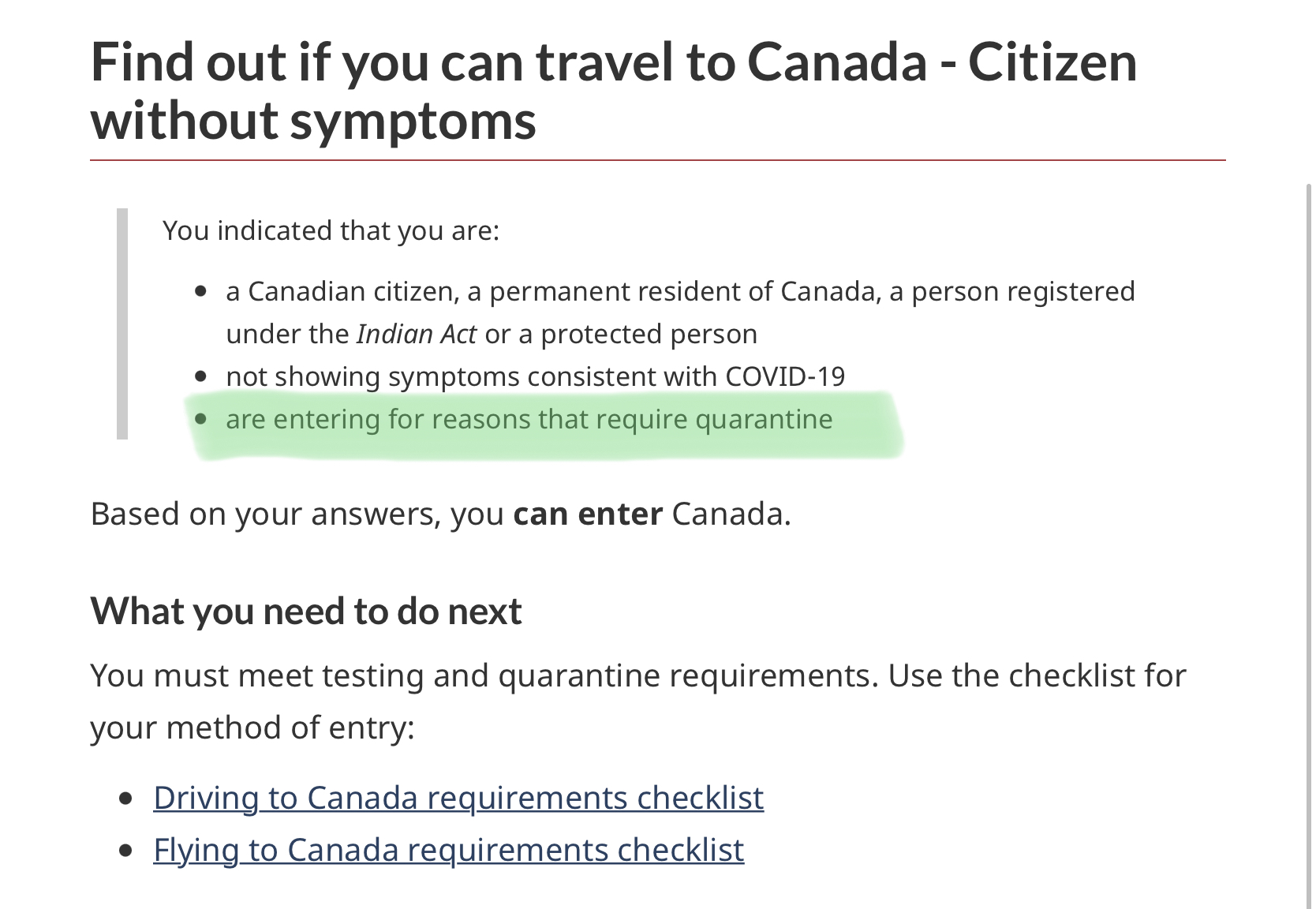Click the bold 'can enter' text
The width and height of the screenshot is (1316, 909).
(x=588, y=514)
